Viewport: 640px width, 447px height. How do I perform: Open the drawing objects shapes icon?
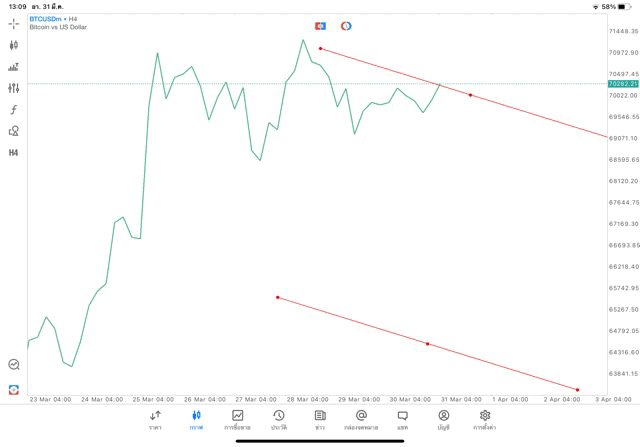pyautogui.click(x=14, y=131)
